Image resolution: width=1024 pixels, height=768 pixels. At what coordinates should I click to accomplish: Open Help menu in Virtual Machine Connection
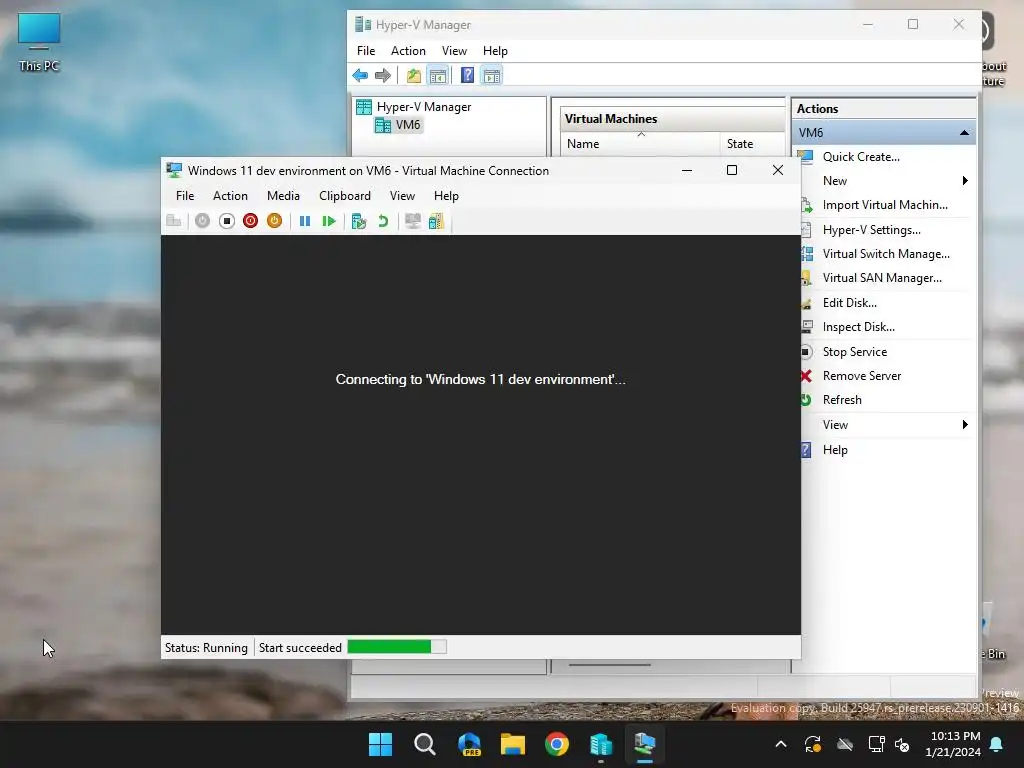click(x=446, y=196)
